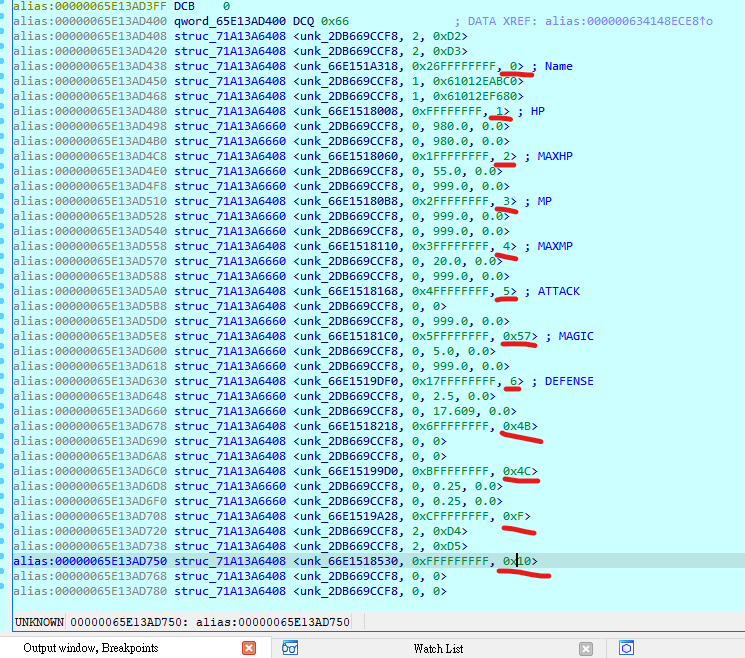The width and height of the screenshot is (745, 658).
Task: Click address alias:00000065E13AD618
Action: point(90,366)
